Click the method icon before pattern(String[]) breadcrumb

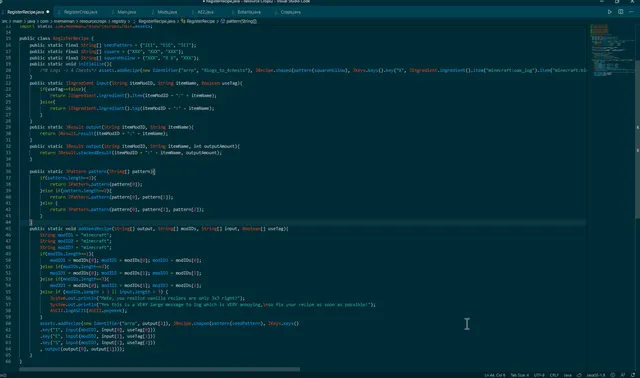223,21
